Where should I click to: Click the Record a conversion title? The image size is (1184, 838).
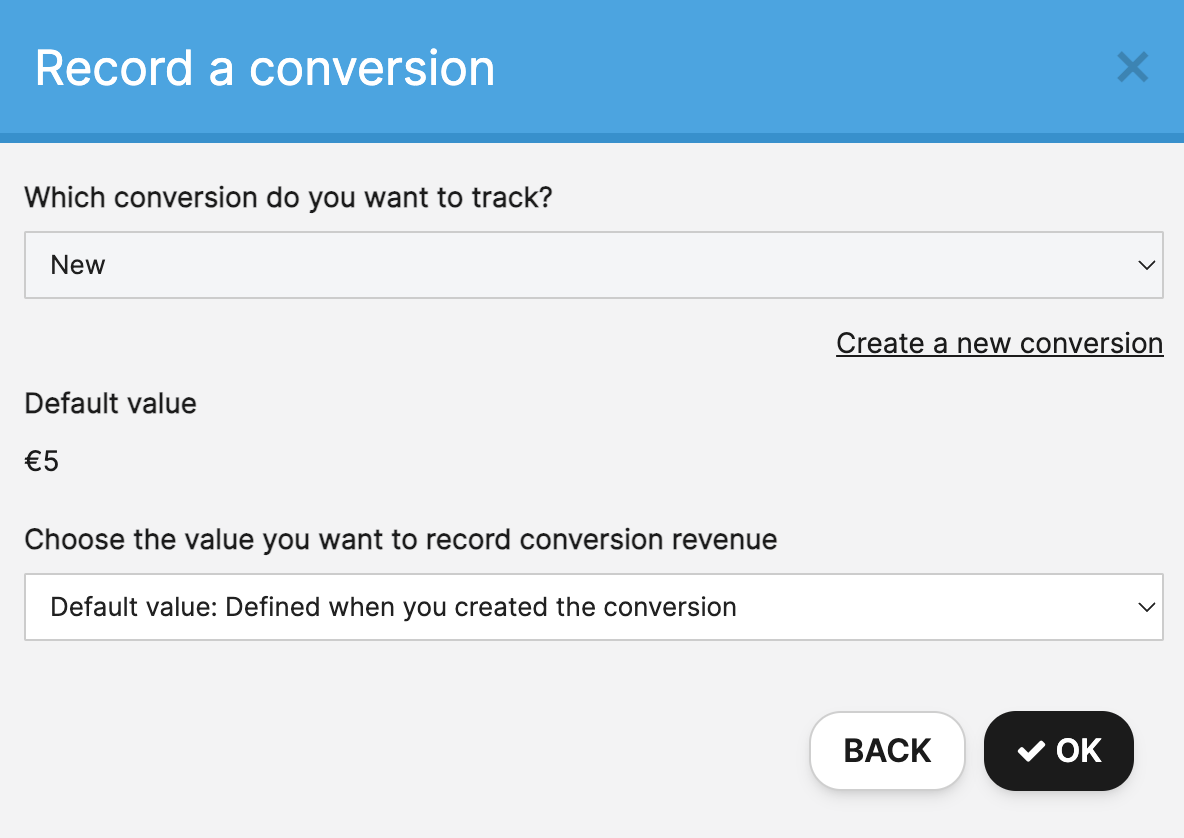pyautogui.click(x=265, y=68)
